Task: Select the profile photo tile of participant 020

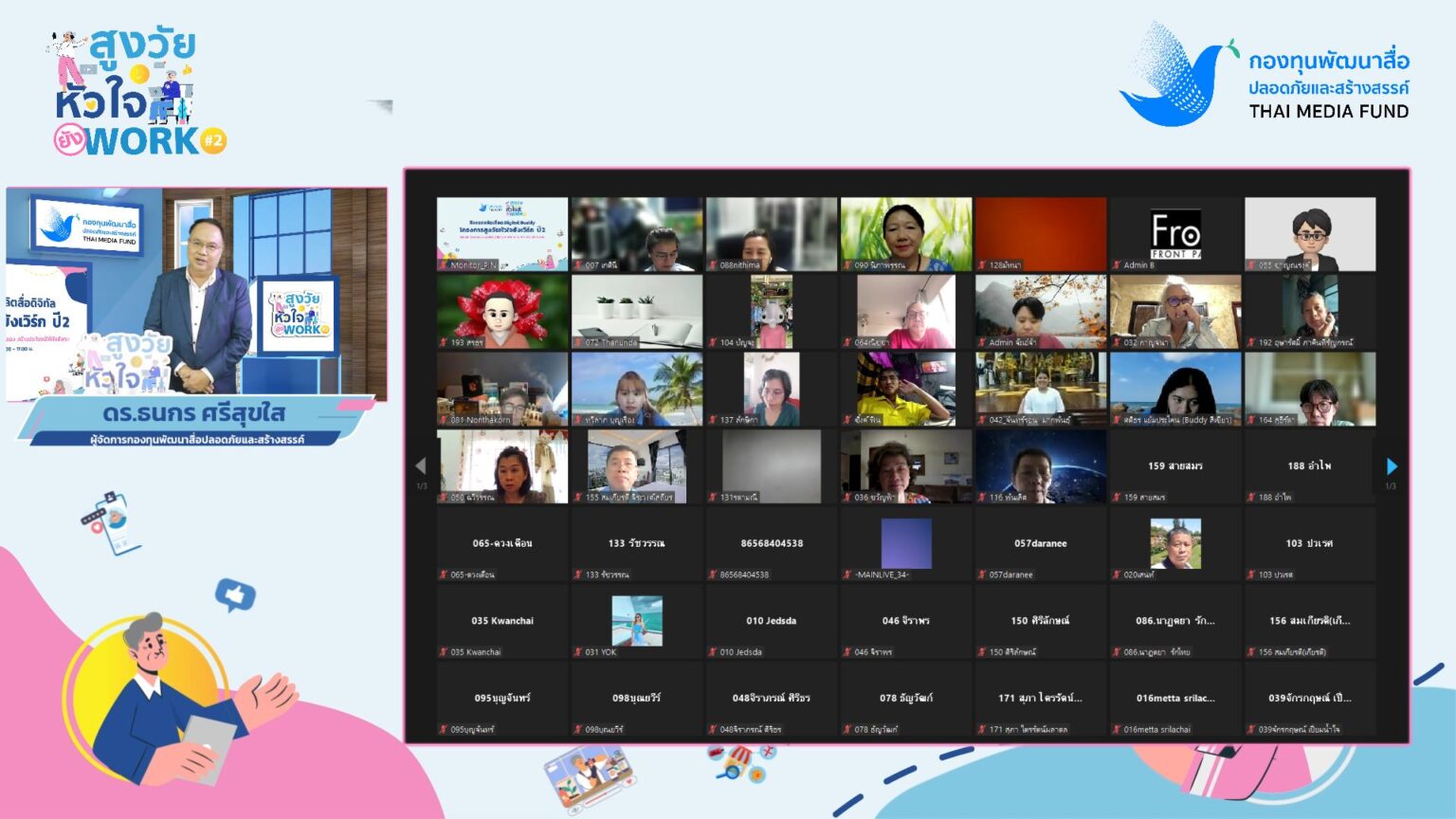Action: (x=1175, y=544)
